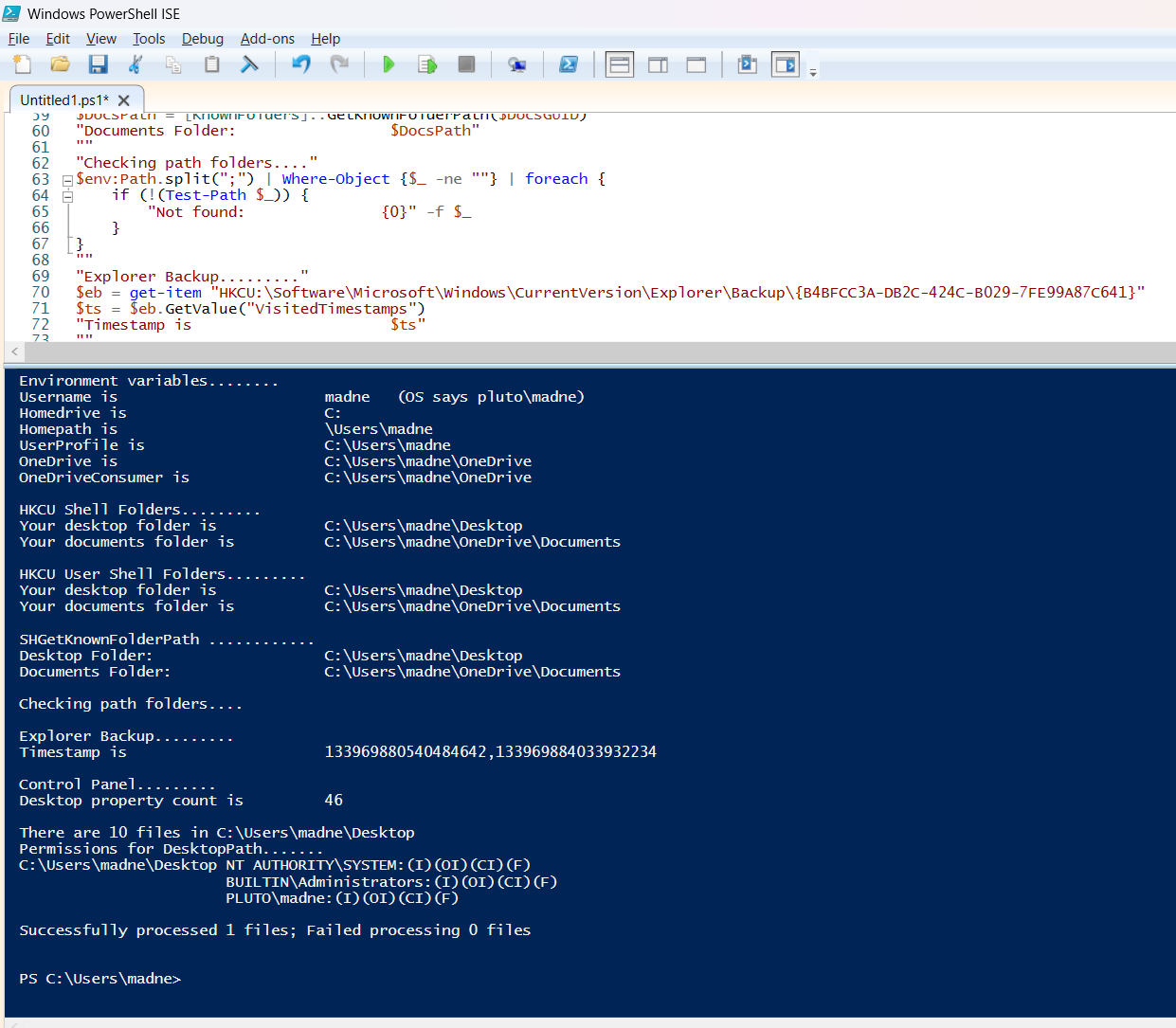Run selection icon in toolbar
This screenshot has height=1028, width=1176.
[x=427, y=64]
